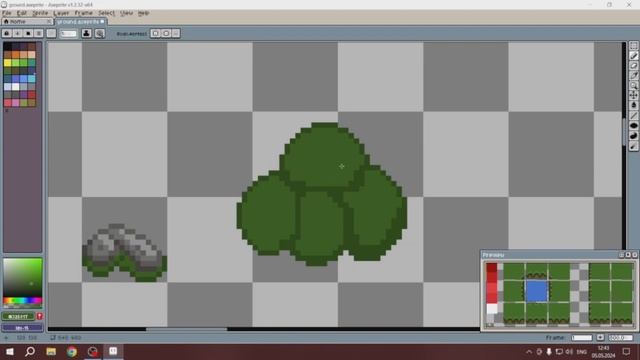This screenshot has height=360, width=640.
Task: Open the Layer menu
Action: (61, 13)
